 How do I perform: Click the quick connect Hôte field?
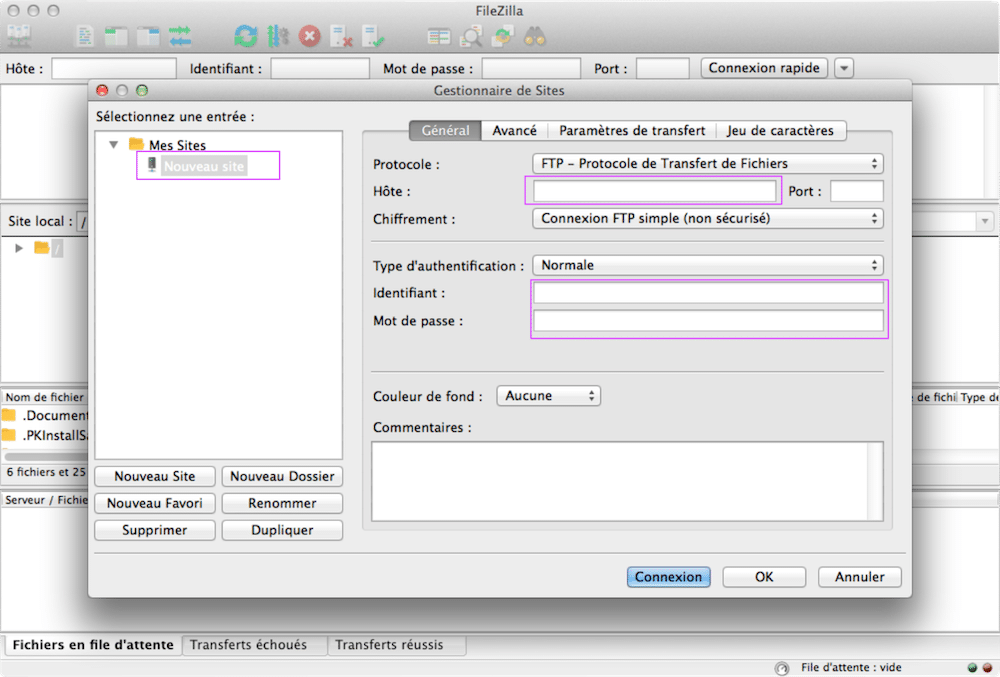point(114,68)
